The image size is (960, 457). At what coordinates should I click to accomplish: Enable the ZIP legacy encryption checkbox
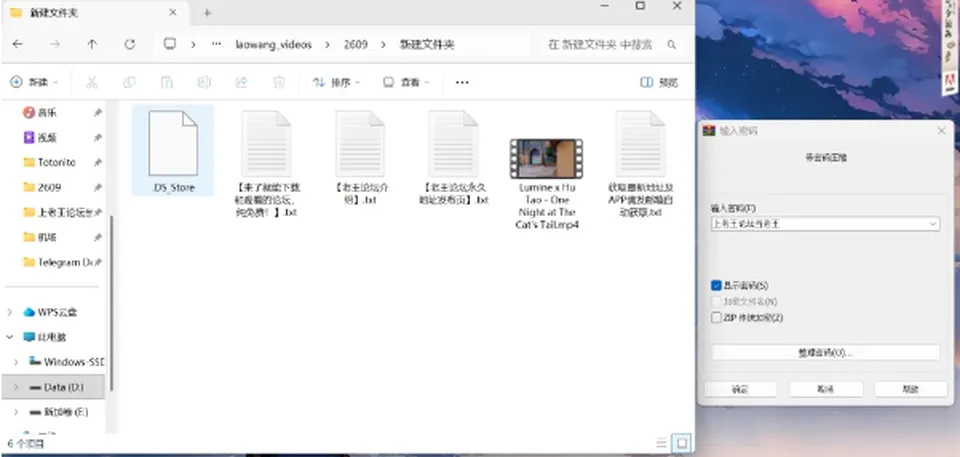tap(716, 317)
